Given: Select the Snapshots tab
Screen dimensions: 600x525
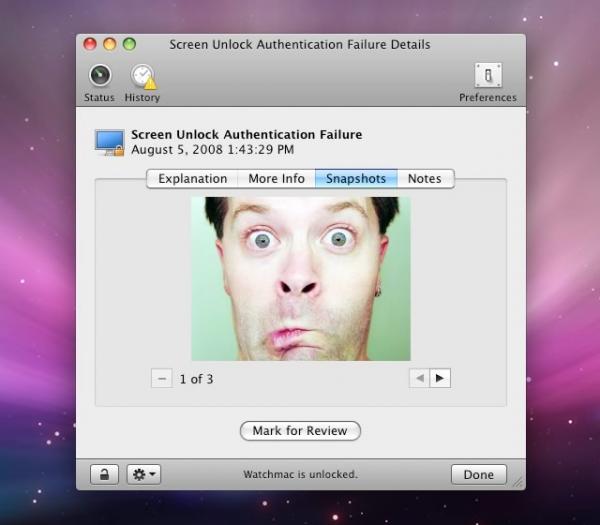Looking at the screenshot, I should click(356, 179).
